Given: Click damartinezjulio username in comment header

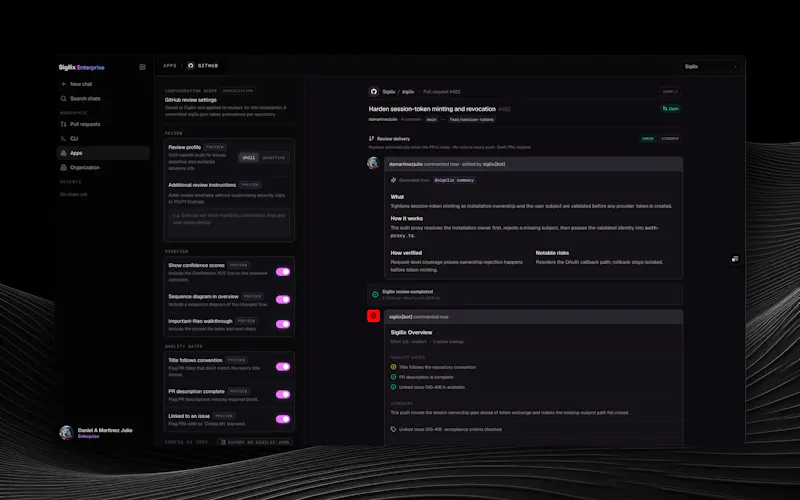Looking at the screenshot, I should (x=406, y=164).
